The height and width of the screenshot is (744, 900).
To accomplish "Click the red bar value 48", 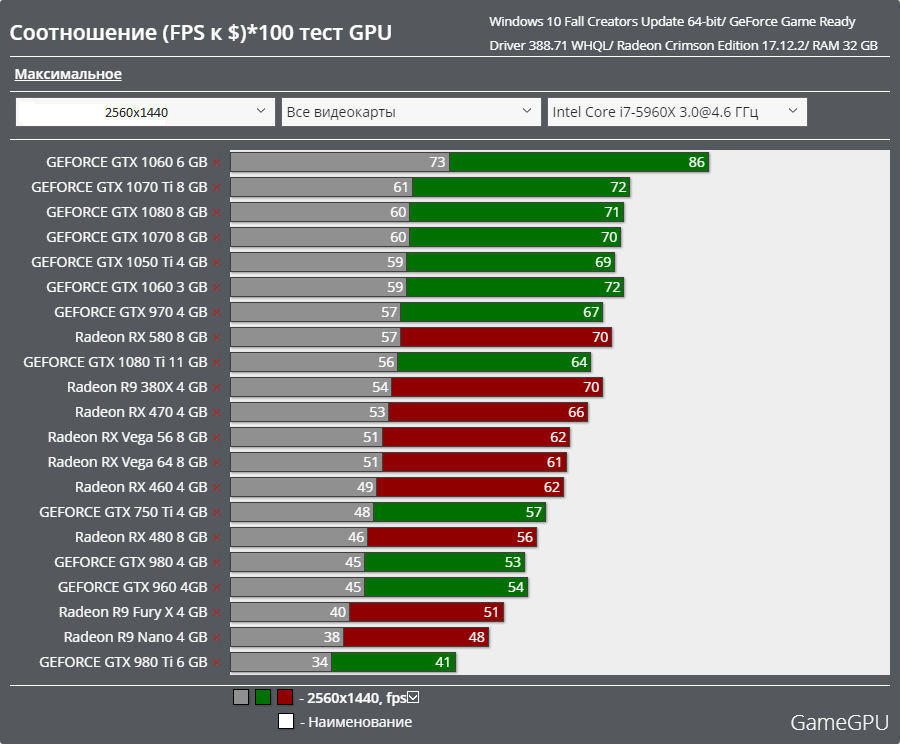I will tap(476, 637).
